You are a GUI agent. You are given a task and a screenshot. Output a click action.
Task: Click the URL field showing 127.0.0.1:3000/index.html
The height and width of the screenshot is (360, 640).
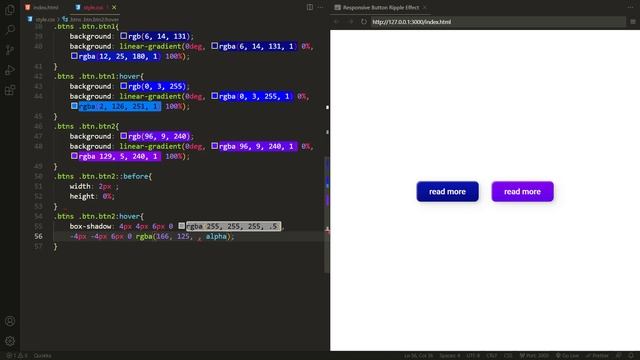[x=498, y=22]
